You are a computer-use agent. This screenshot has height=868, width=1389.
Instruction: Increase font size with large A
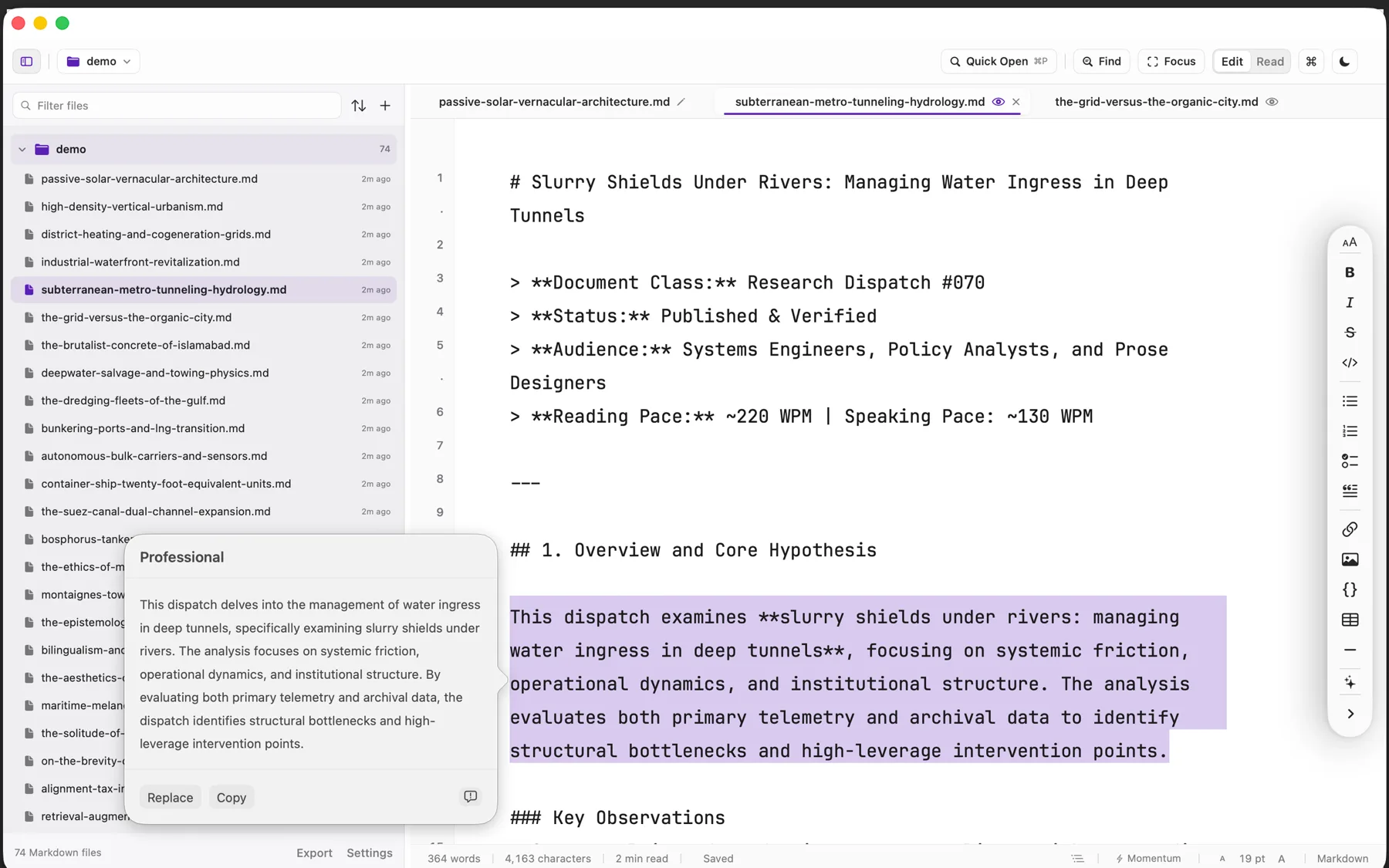(x=1282, y=858)
